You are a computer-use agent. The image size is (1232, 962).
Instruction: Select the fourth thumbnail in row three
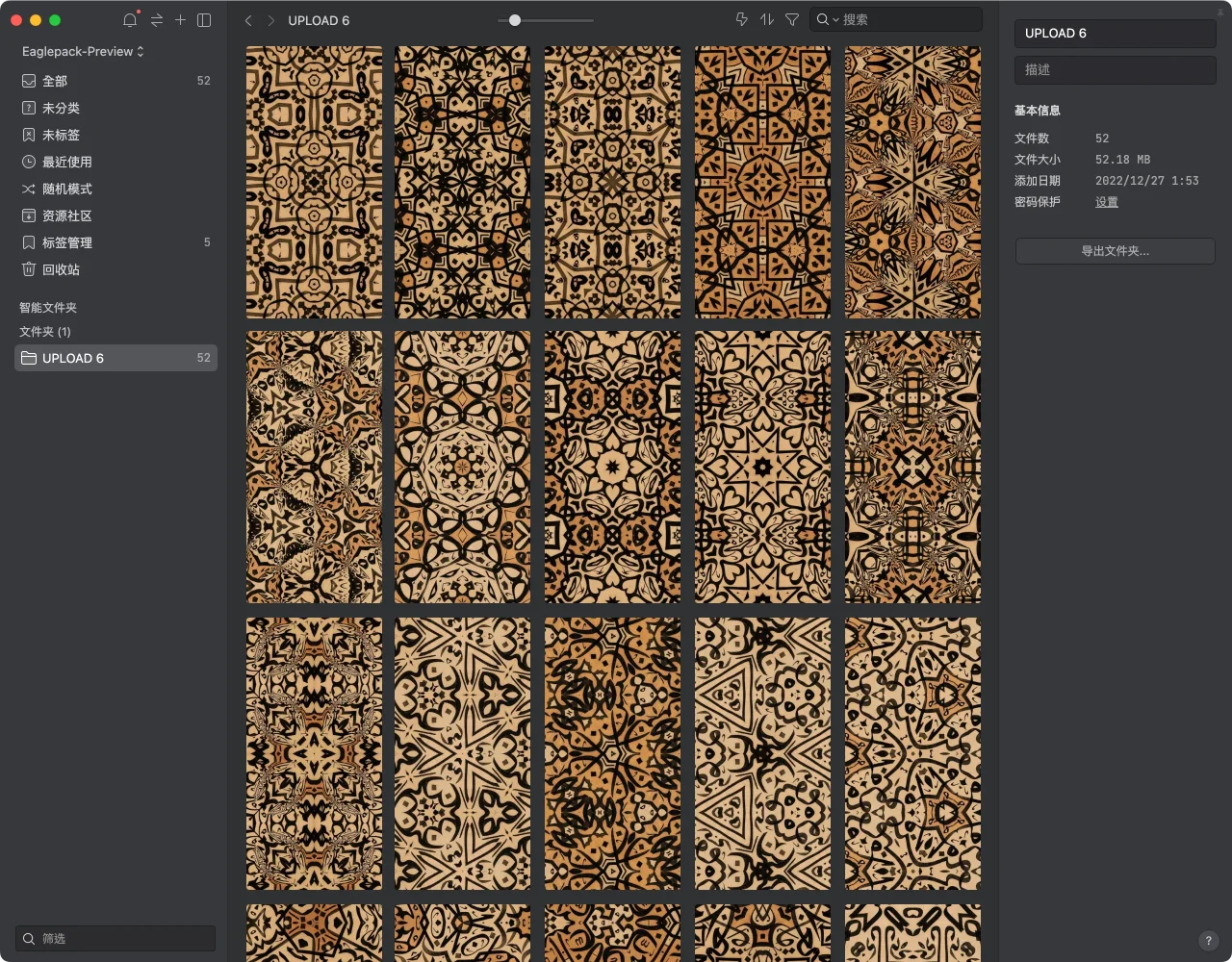pyautogui.click(x=762, y=754)
